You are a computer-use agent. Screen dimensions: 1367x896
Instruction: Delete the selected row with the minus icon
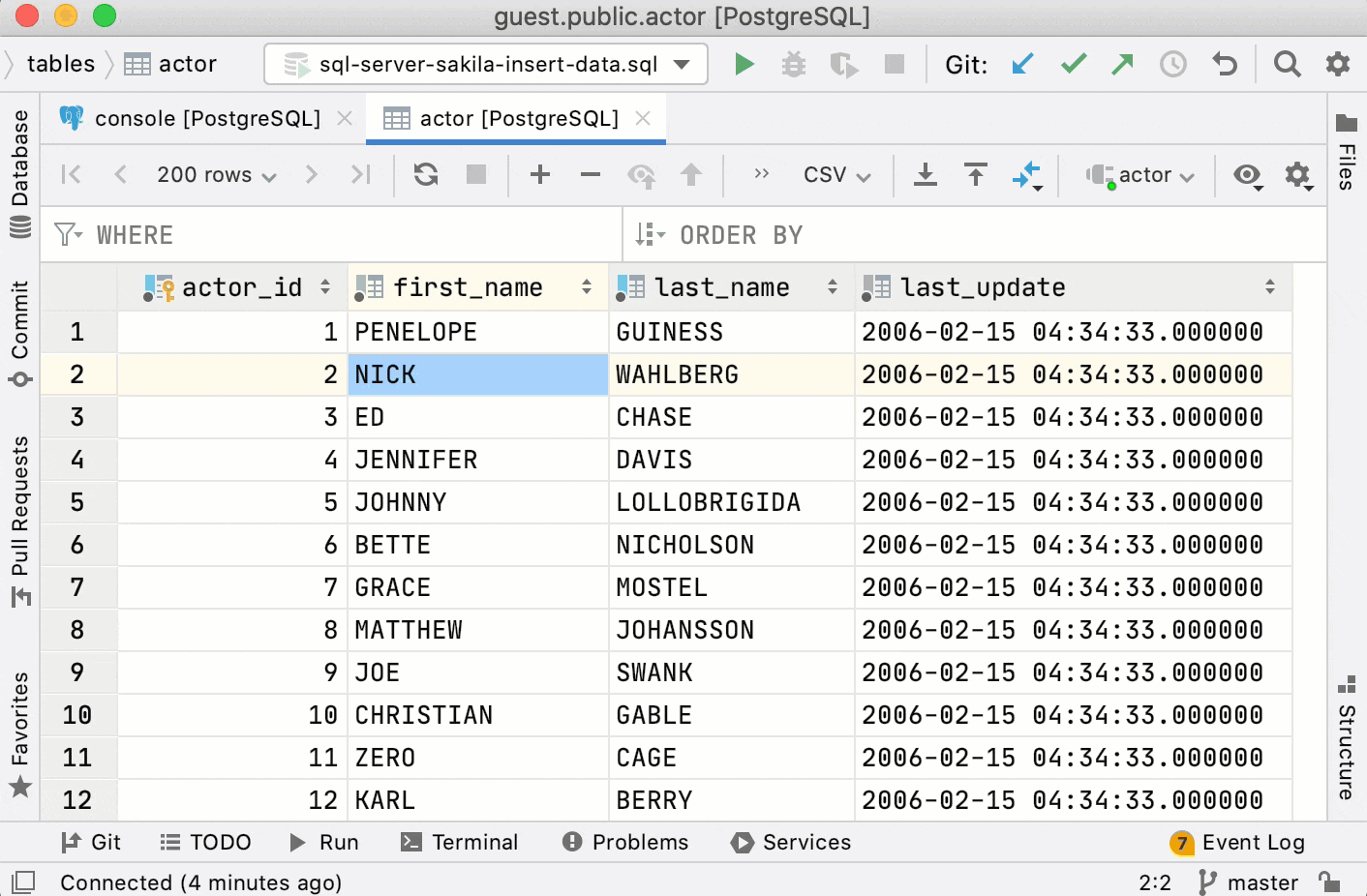[x=590, y=175]
